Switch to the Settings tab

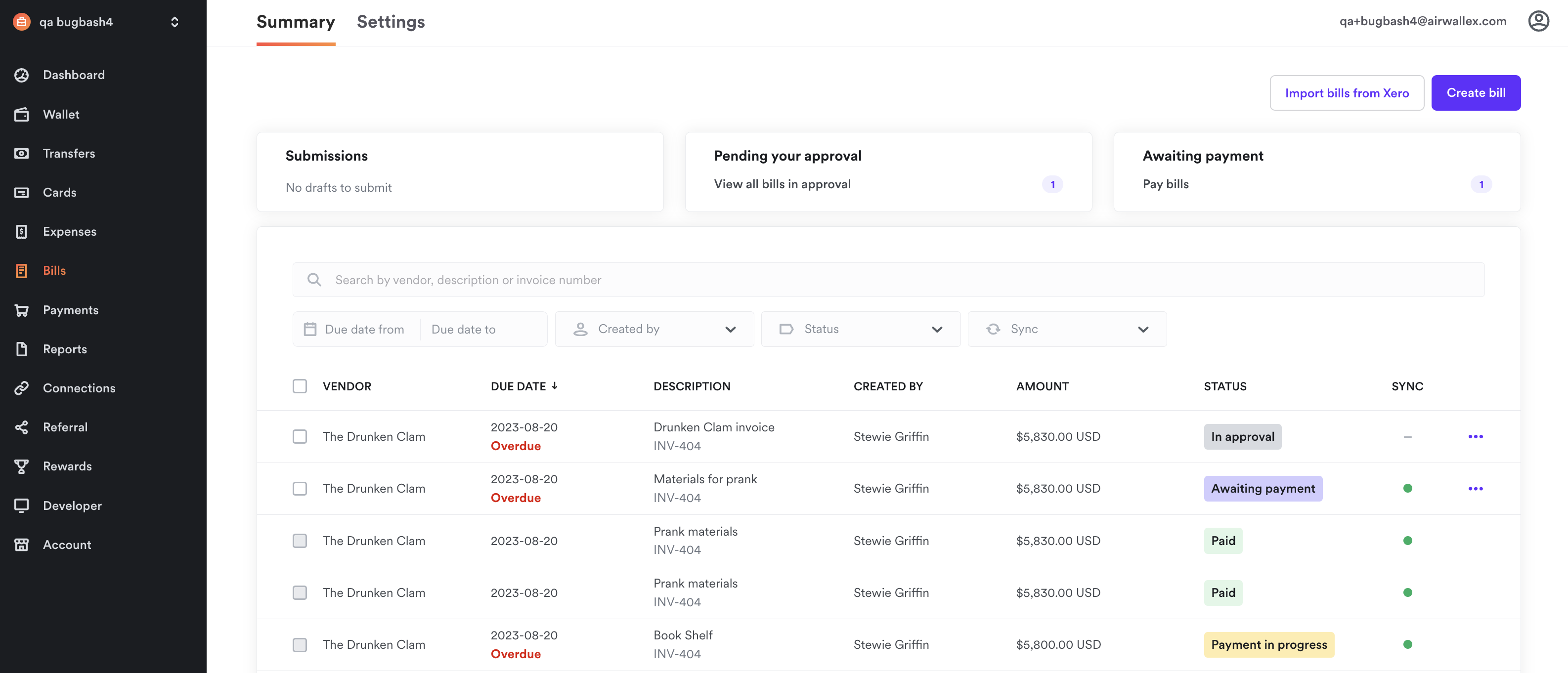391,22
